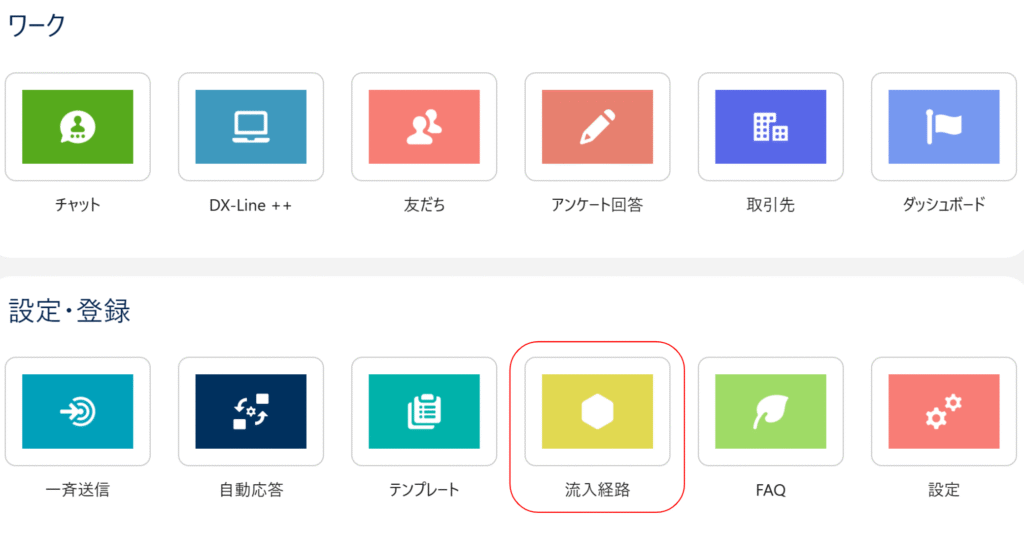
Task: Open the 取引先 building icon
Action: [770, 127]
